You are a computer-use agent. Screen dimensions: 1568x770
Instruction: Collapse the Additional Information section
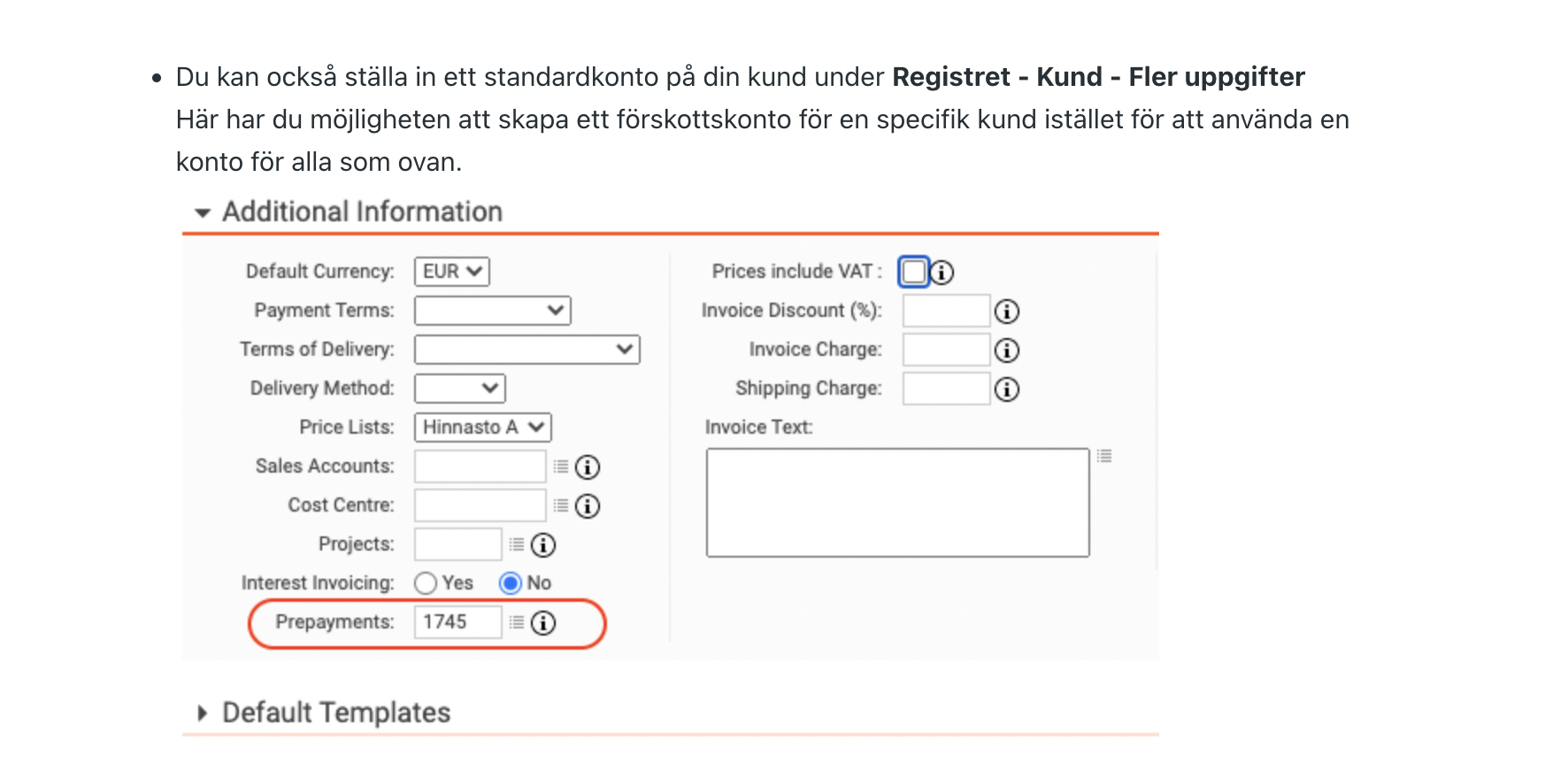(x=203, y=212)
